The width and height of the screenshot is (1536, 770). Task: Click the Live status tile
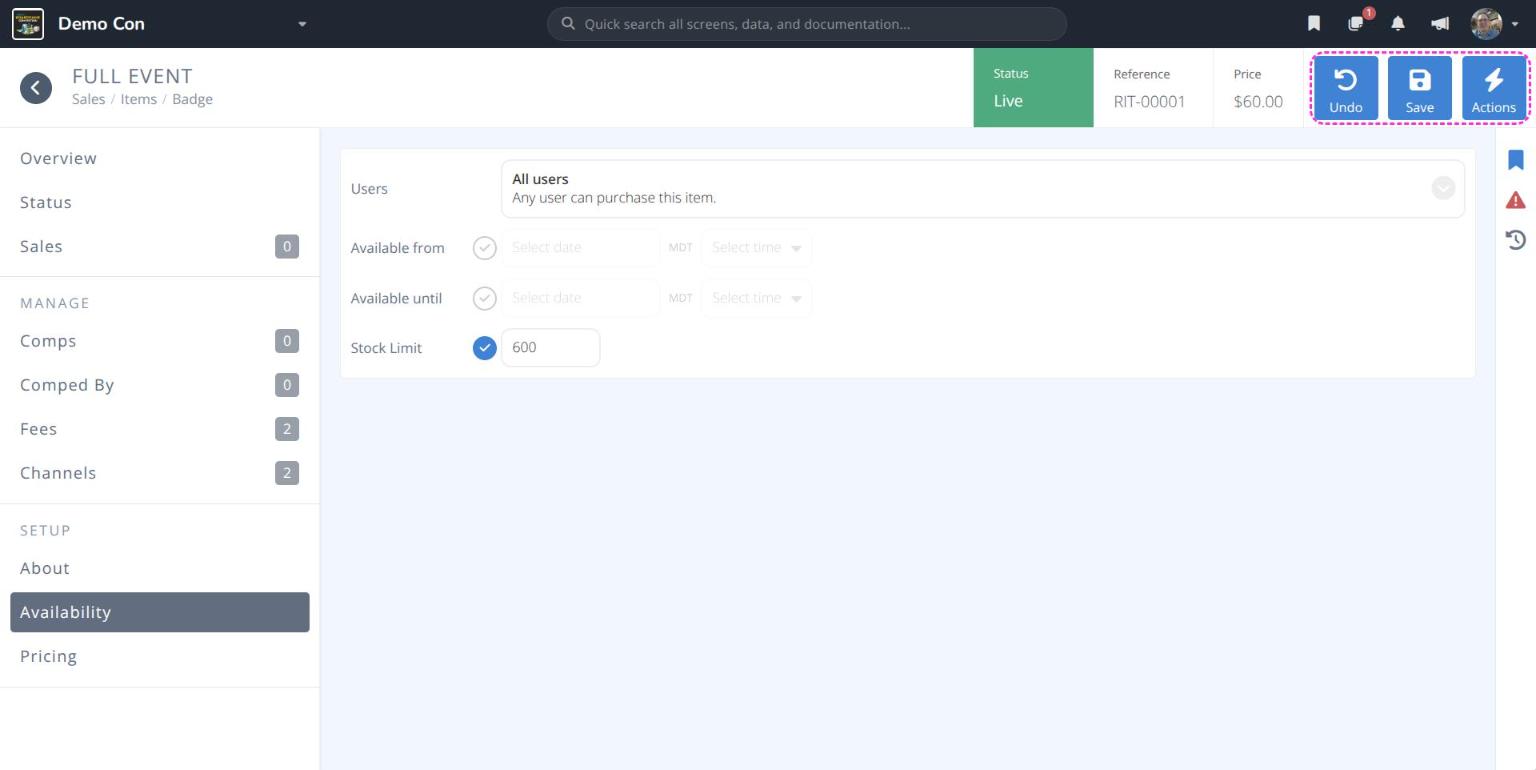tap(1033, 88)
